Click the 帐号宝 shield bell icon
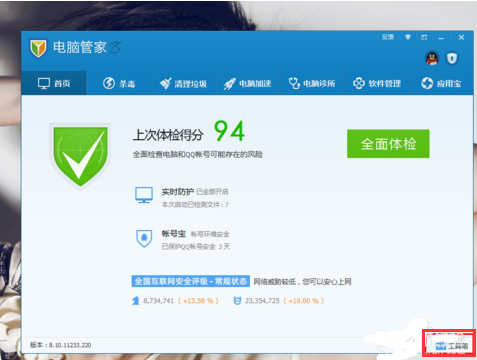Viewport: 477px width, 360px height. point(144,238)
